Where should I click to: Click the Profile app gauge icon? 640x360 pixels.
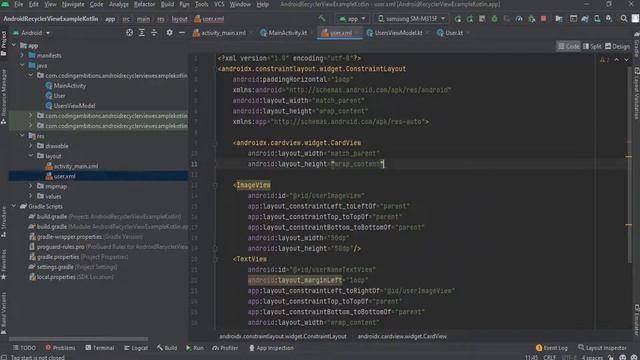[519, 19]
